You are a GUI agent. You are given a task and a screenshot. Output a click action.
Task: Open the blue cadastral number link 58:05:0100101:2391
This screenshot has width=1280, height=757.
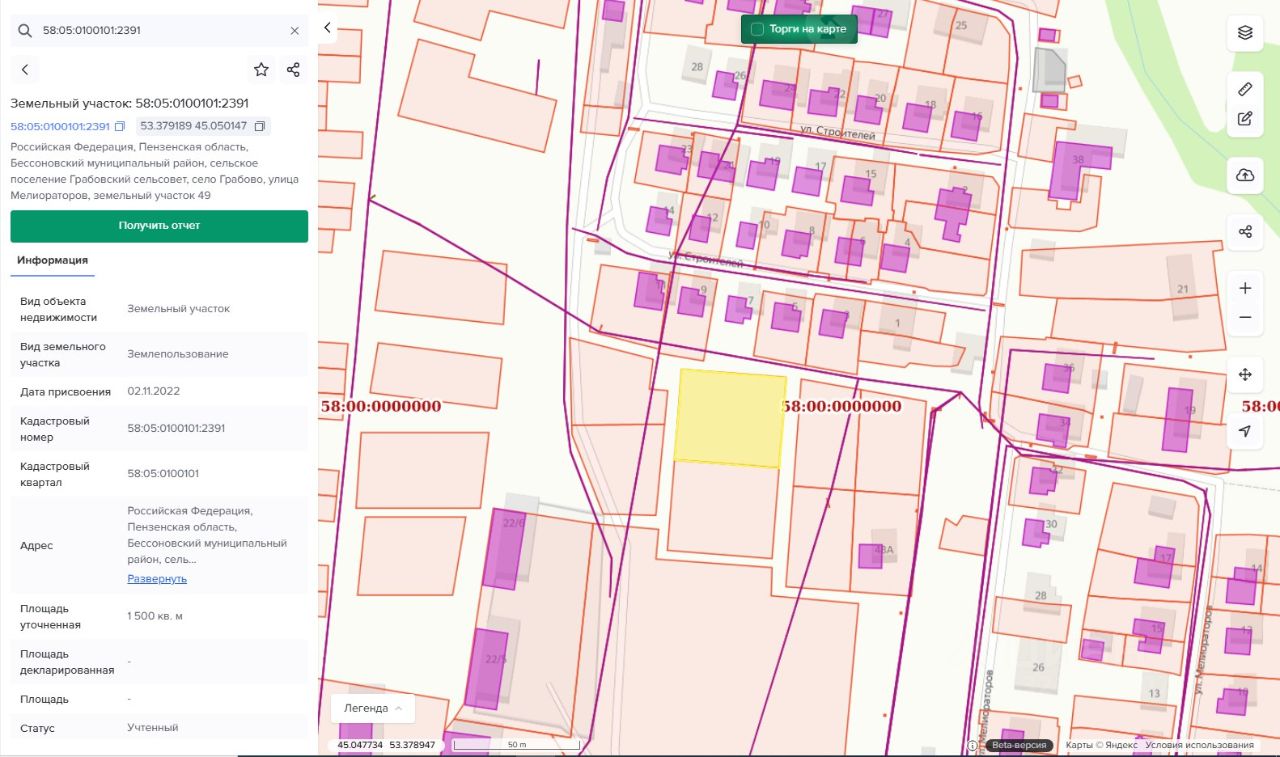(60, 126)
